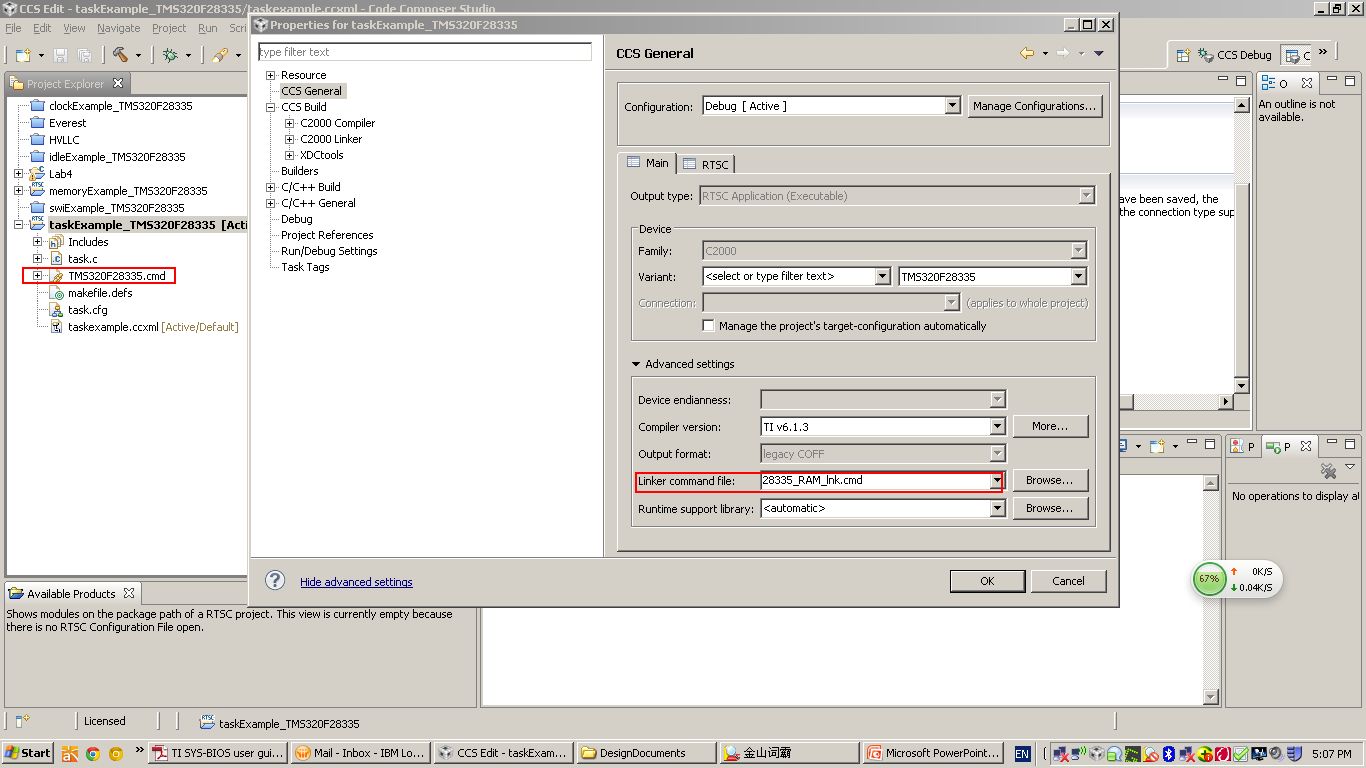Expand the Resource tree node
Image resolution: width=1366 pixels, height=768 pixels.
coord(270,75)
